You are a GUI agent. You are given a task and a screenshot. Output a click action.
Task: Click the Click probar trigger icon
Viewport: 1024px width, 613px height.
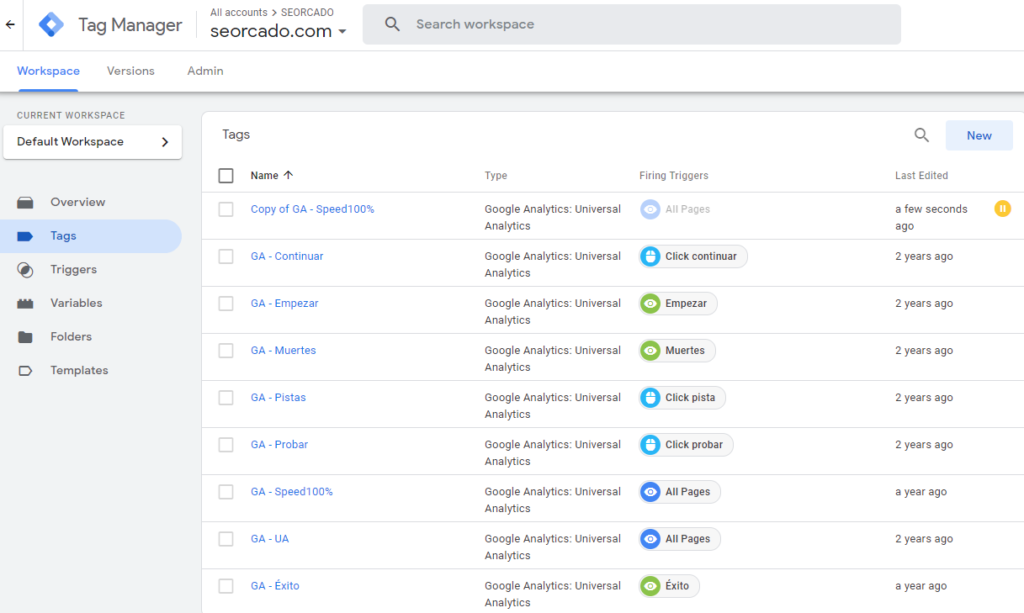tap(650, 445)
